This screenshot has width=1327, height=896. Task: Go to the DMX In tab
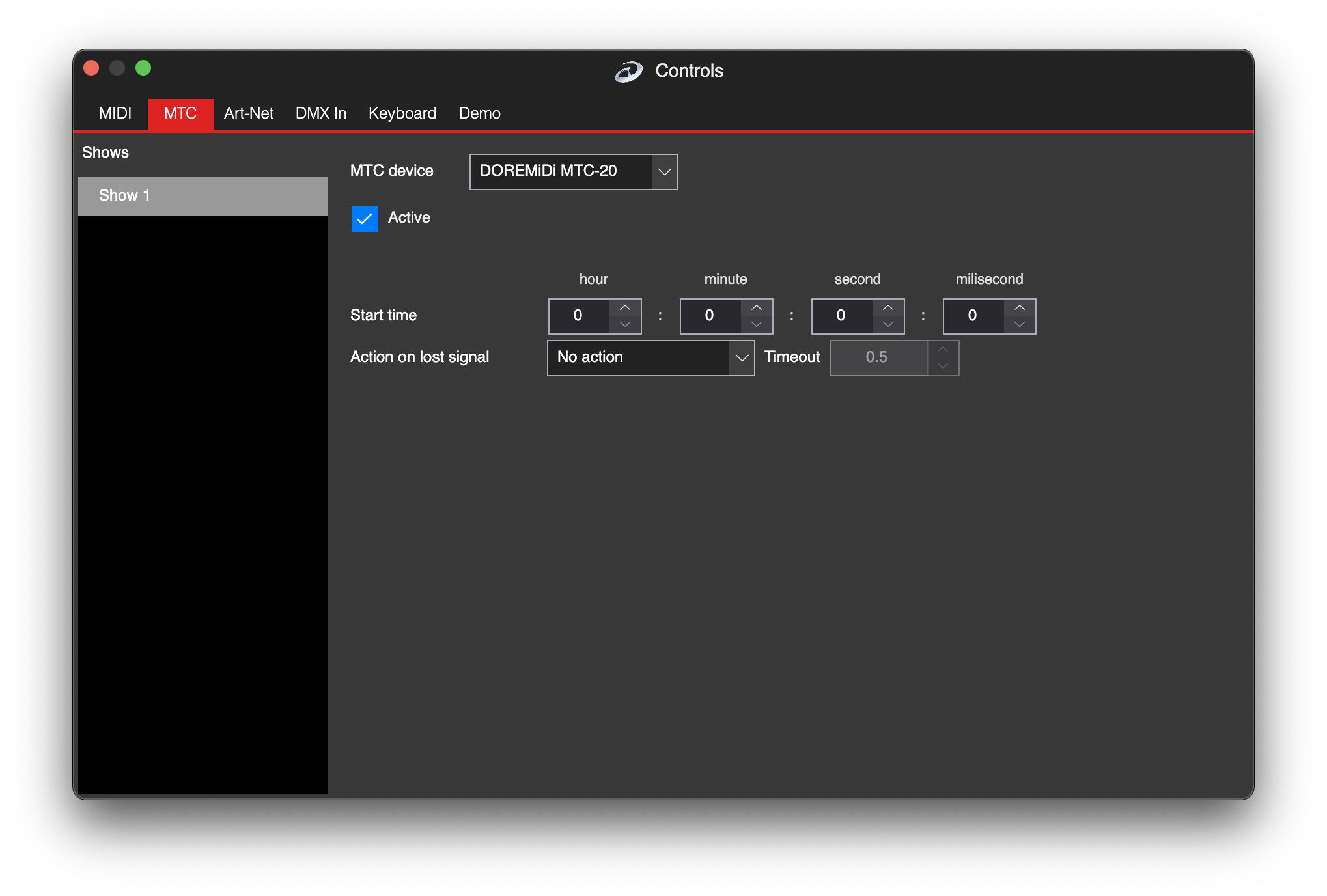point(321,113)
